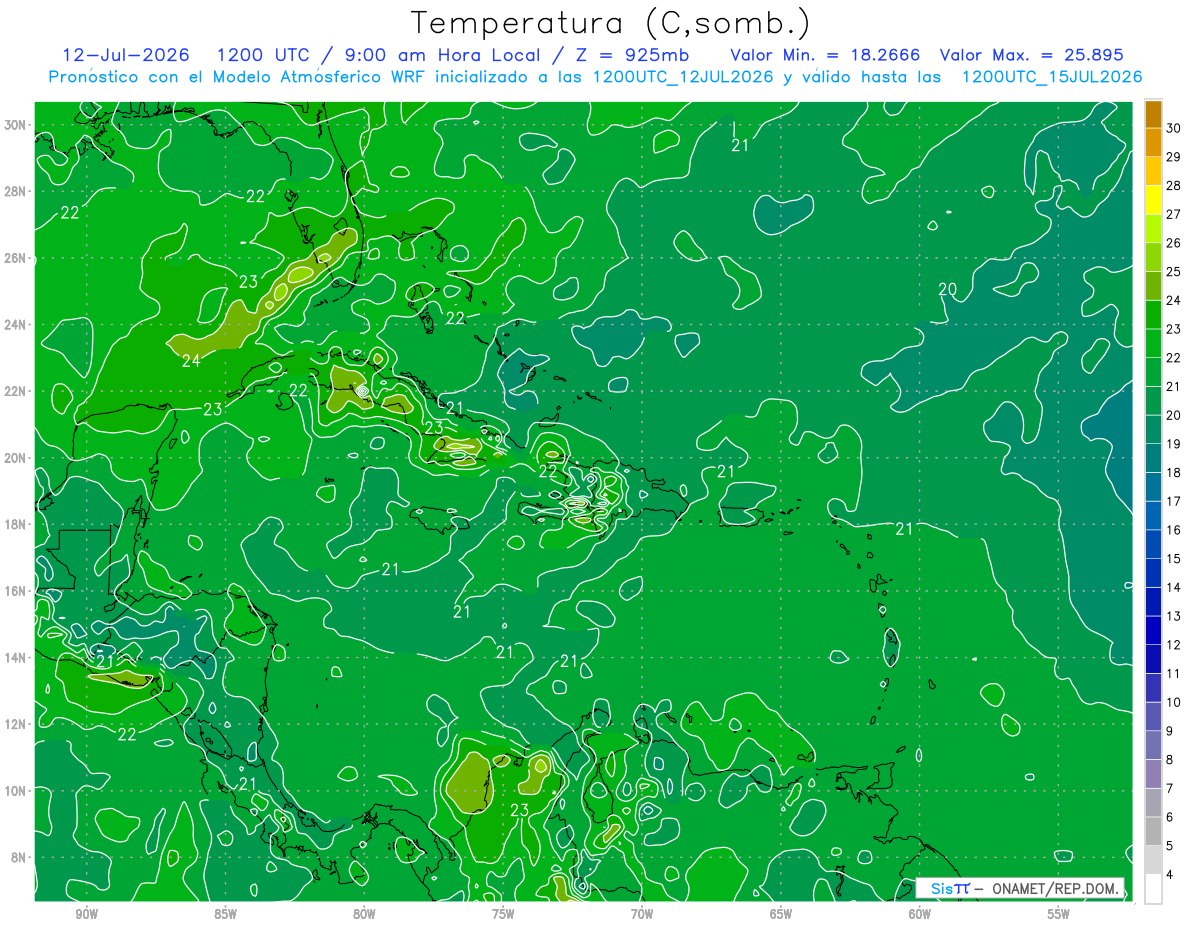This screenshot has width=1200, height=927.
Task: Click the "55W" longitude axis label
Action: click(x=1059, y=913)
